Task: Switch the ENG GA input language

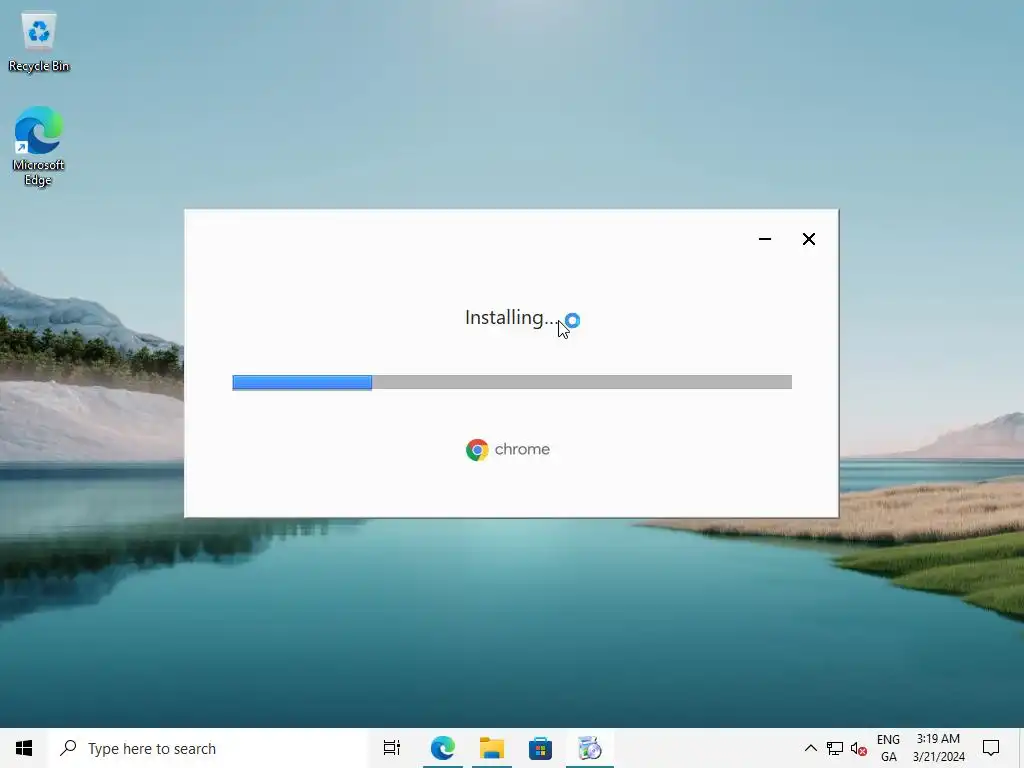Action: [x=888, y=748]
